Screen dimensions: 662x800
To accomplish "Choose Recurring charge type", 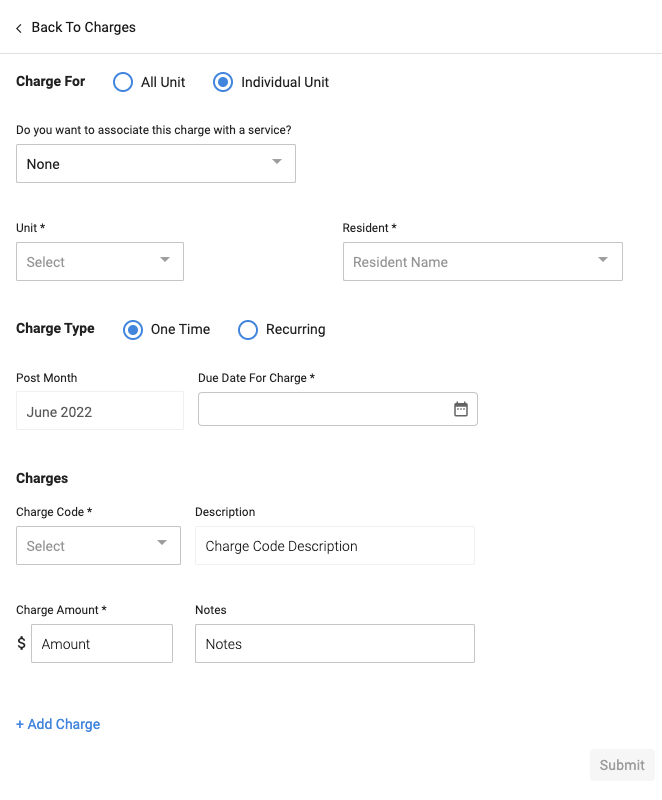I will coord(248,329).
